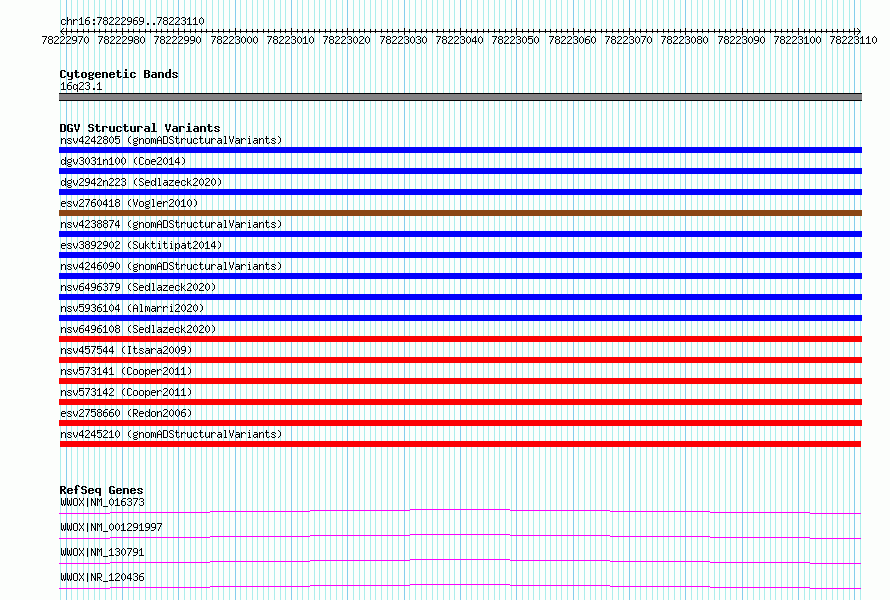Click the red bar under nsv6496108
This screenshot has width=890, height=600.
pyautogui.click(x=460, y=339)
